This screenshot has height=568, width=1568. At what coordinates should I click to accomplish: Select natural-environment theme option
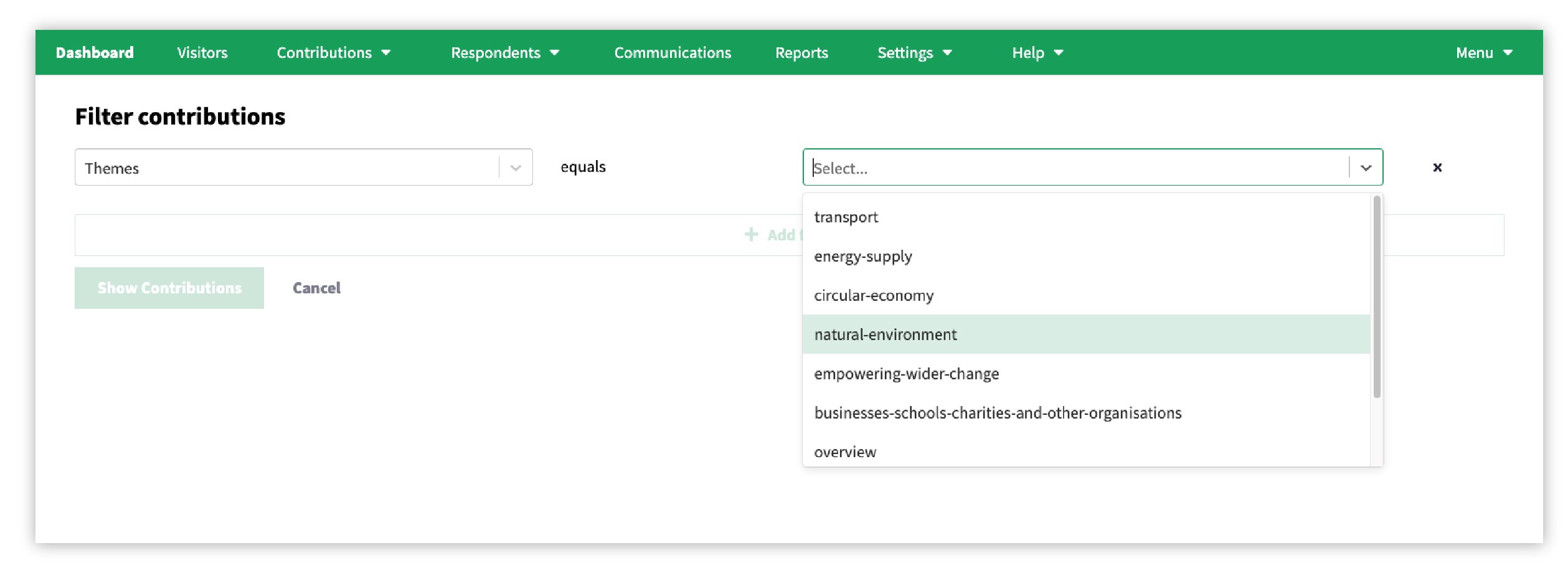pyautogui.click(x=1086, y=334)
